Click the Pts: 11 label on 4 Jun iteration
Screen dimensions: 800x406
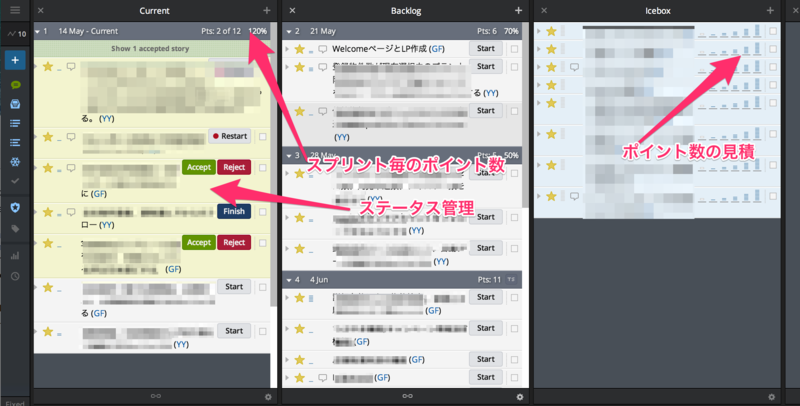coord(489,280)
